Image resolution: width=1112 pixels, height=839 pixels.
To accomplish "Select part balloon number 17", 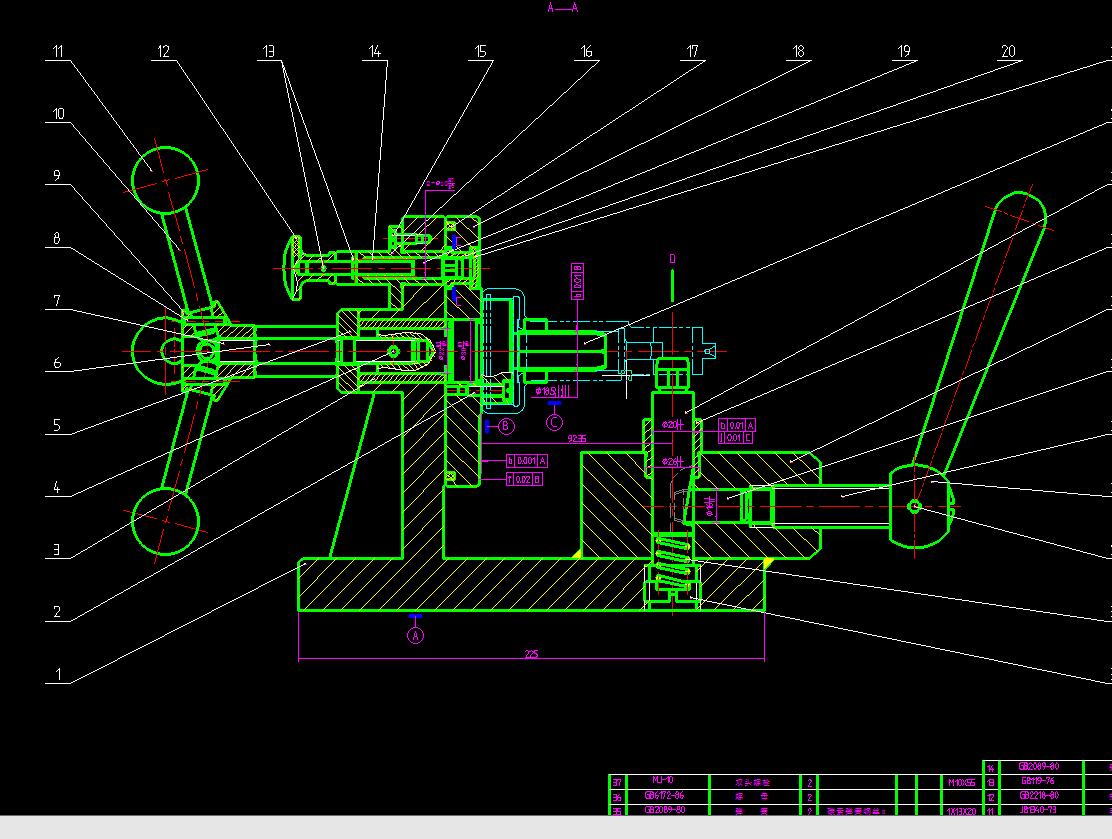I will click(692, 51).
